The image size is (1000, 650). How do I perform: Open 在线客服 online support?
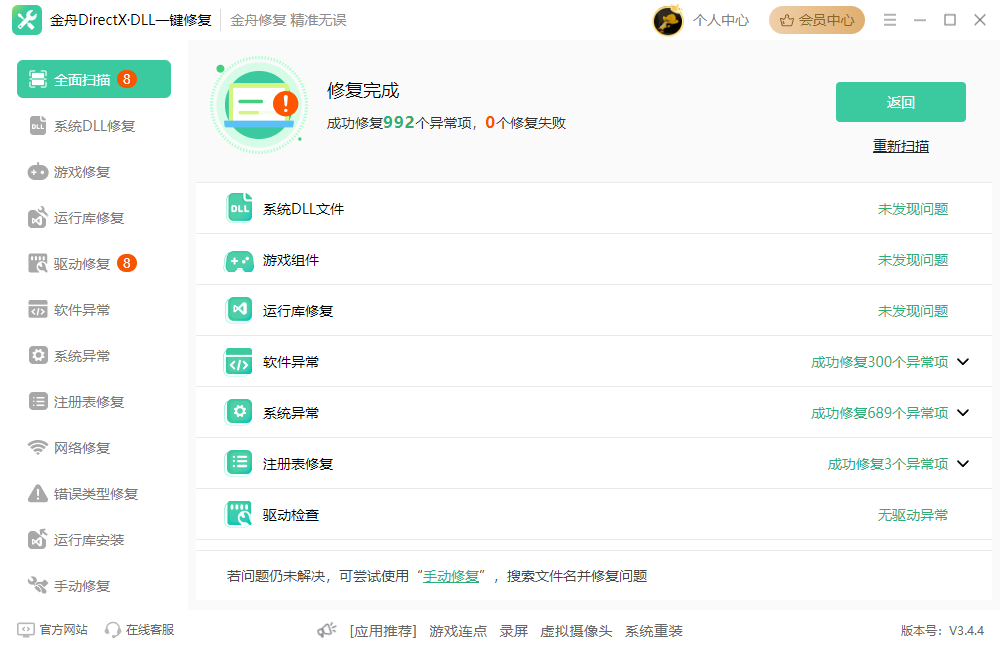140,630
